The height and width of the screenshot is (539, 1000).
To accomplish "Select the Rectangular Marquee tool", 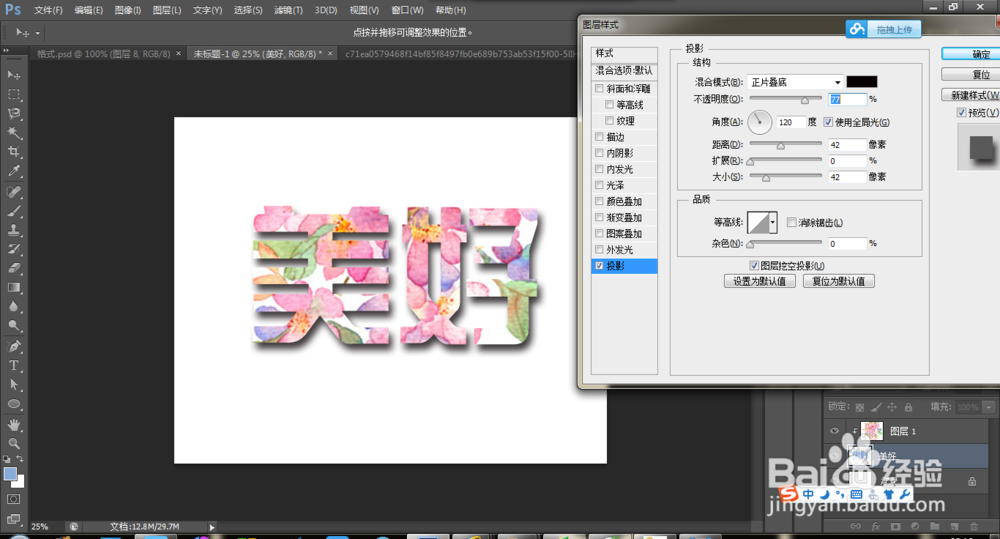I will 13,94.
